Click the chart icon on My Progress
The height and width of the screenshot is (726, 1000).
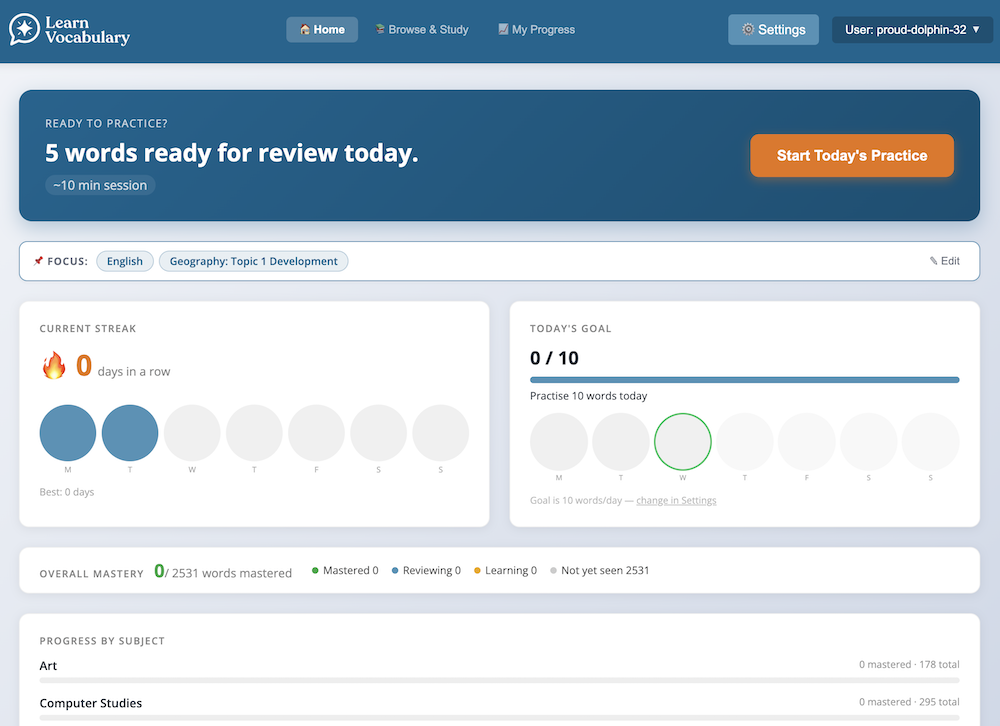point(503,30)
